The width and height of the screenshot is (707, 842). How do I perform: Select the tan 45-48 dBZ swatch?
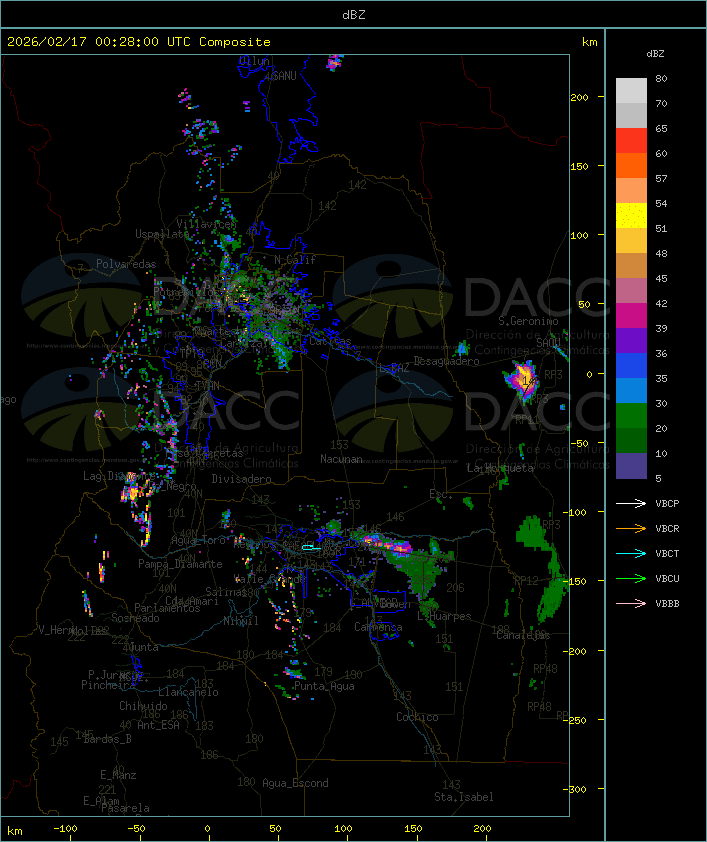631,266
